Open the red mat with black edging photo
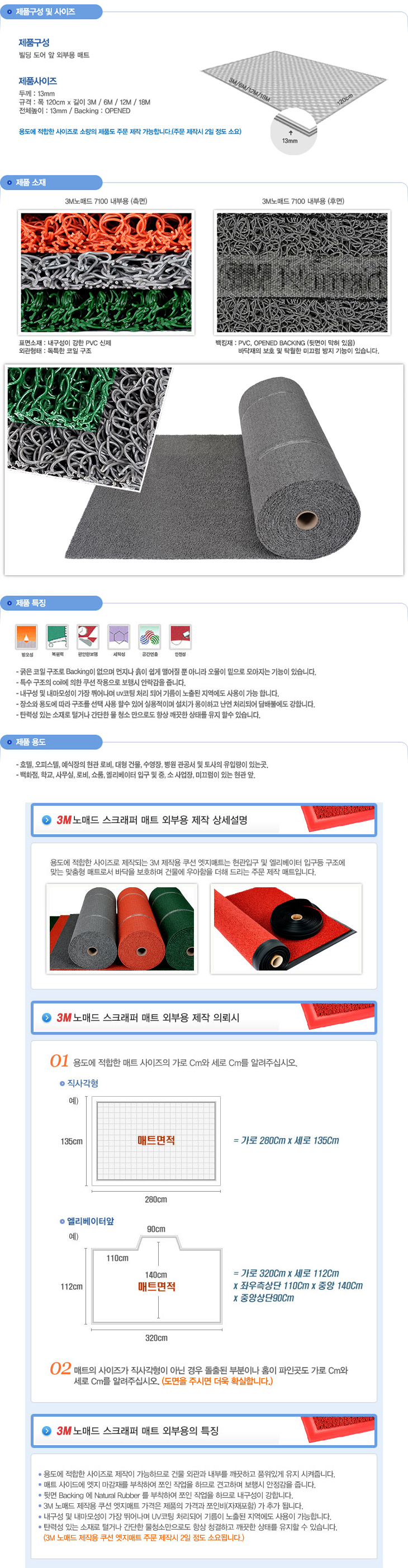 click(286, 928)
